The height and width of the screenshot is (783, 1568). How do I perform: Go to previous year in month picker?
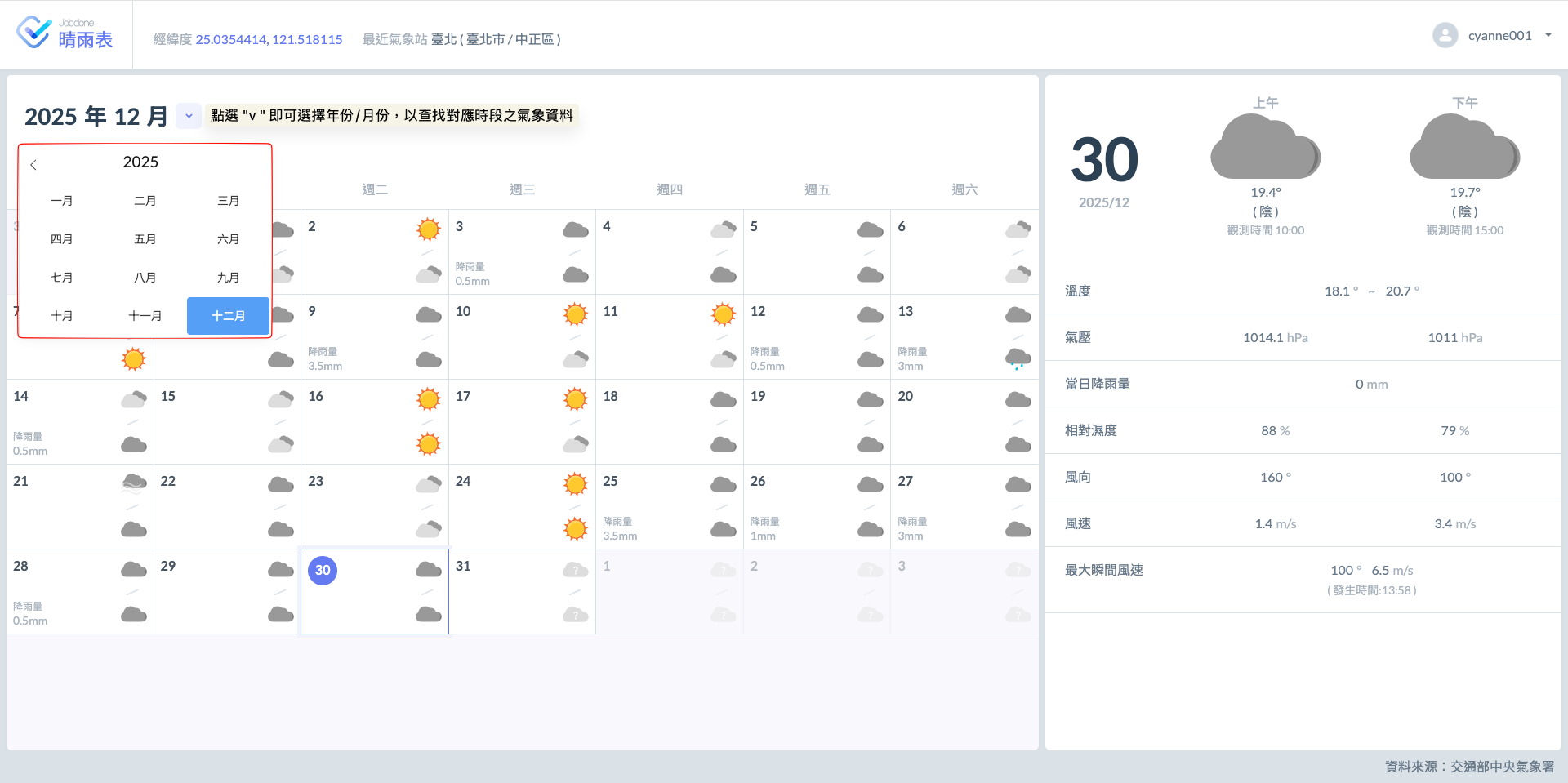coord(33,165)
